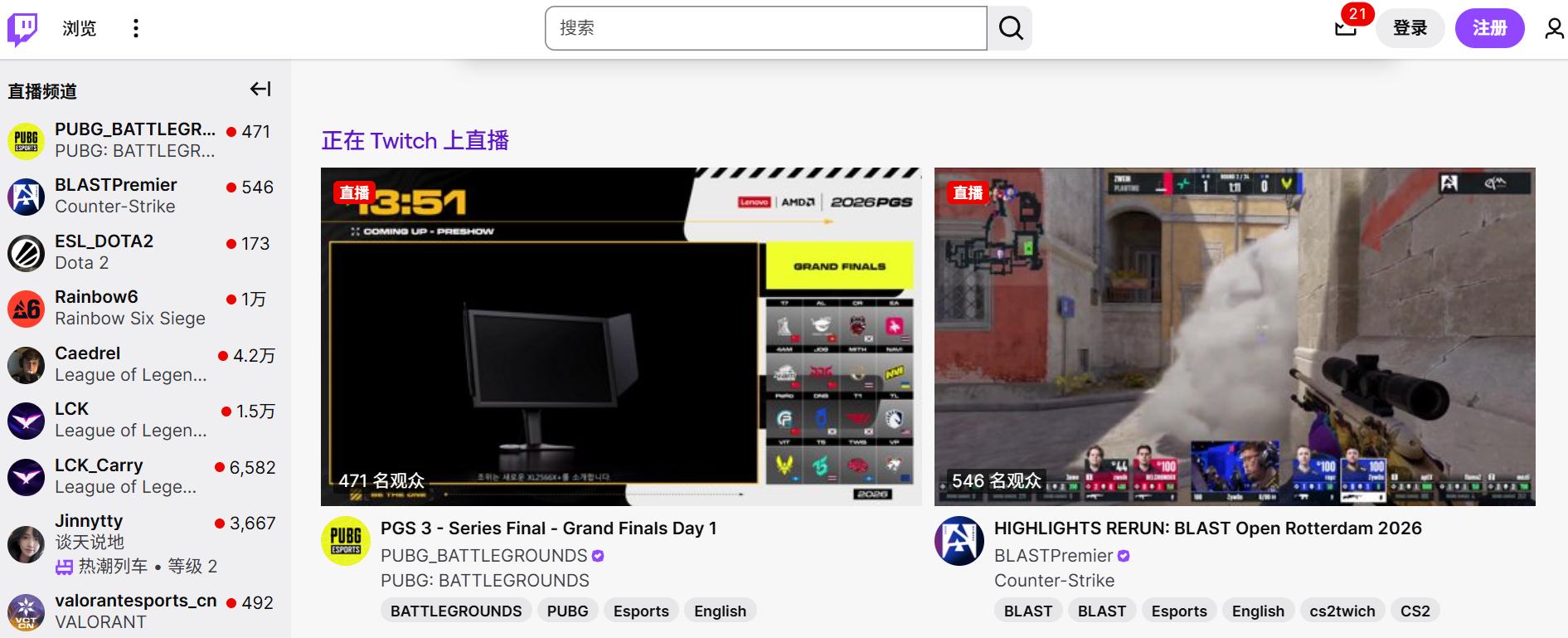The width and height of the screenshot is (1568, 638).
Task: Open BLAST Open Rotterdam stream thumbnail
Action: click(1235, 337)
